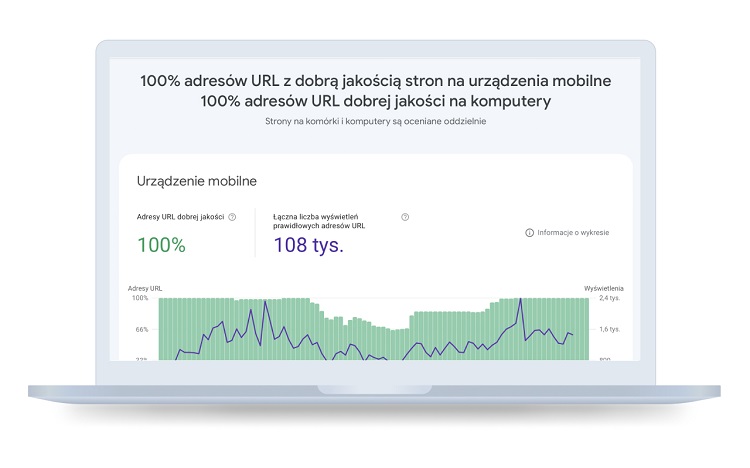Click 'Strony na komórki i komputery' subtitle text
750x468 pixels.
[375, 122]
